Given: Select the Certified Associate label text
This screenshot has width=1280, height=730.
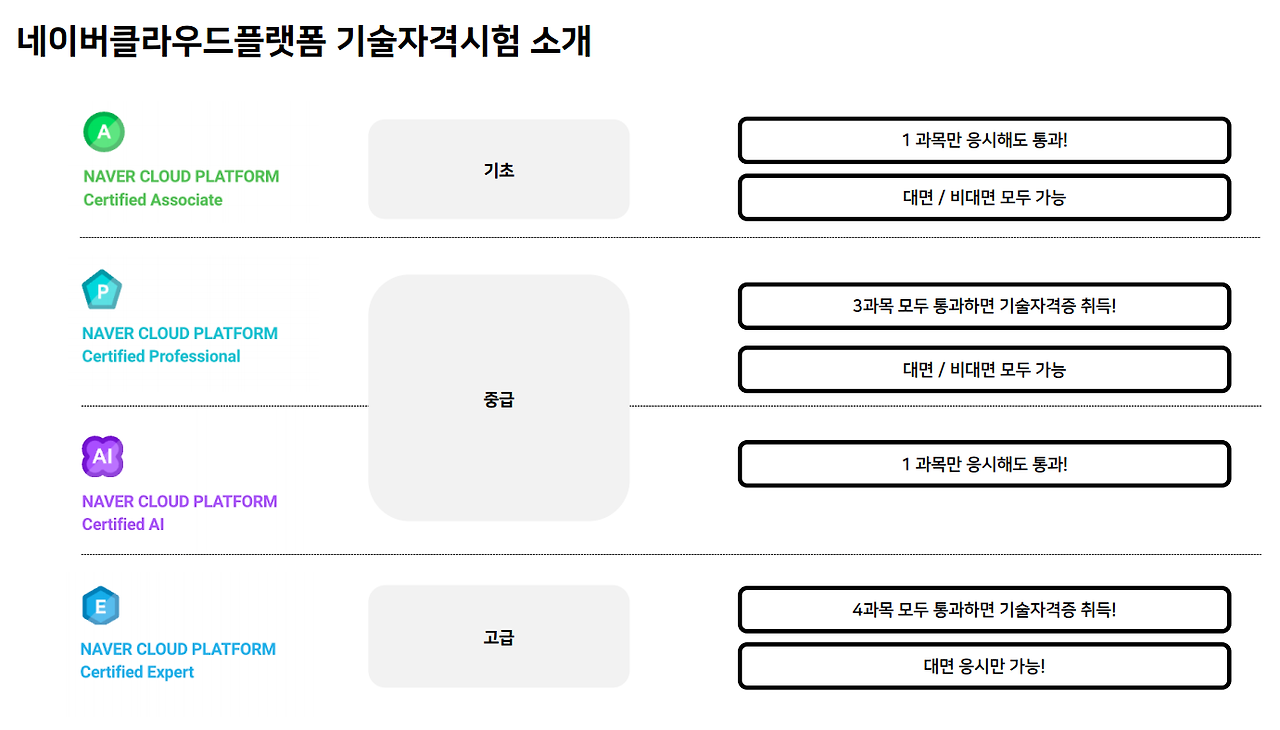Looking at the screenshot, I should click(153, 200).
